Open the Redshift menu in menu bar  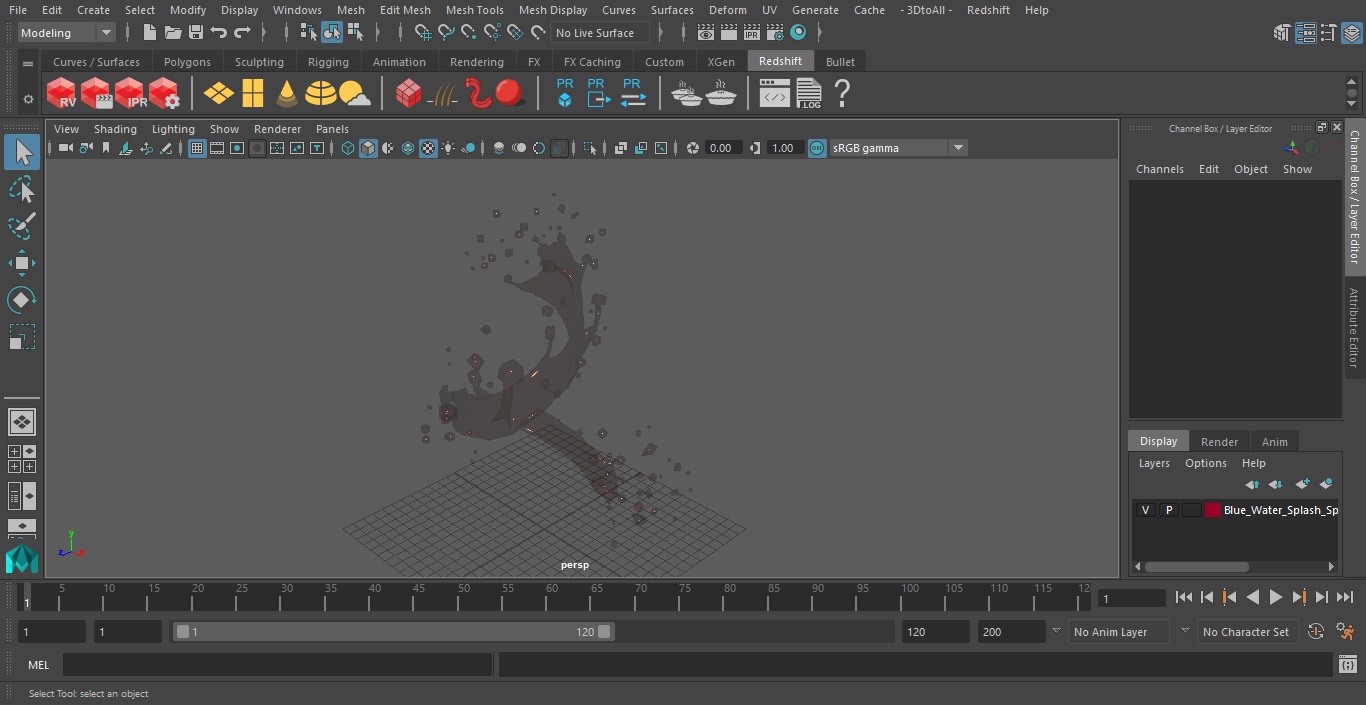point(987,10)
